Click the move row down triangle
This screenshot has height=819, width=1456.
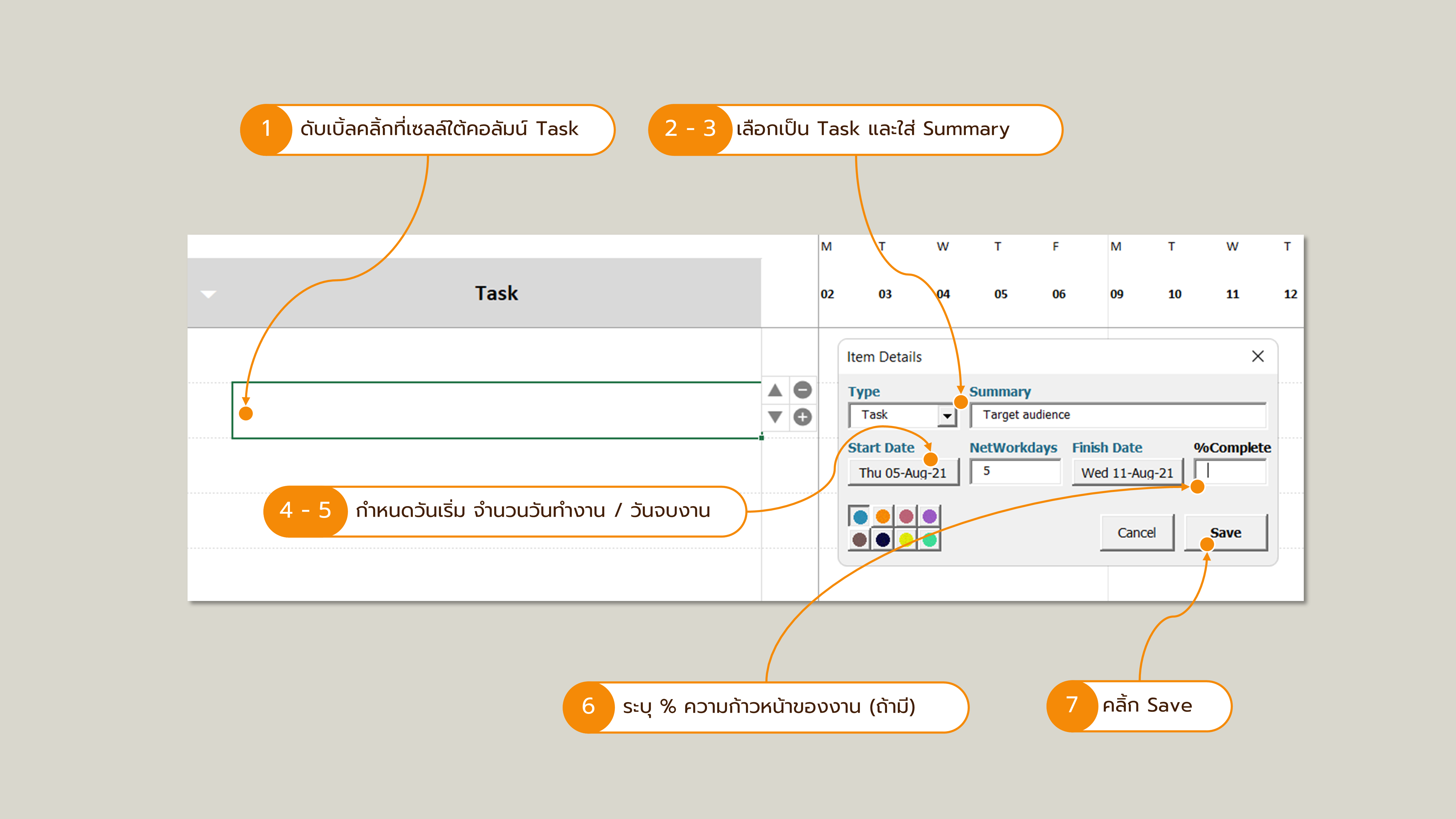(x=775, y=417)
